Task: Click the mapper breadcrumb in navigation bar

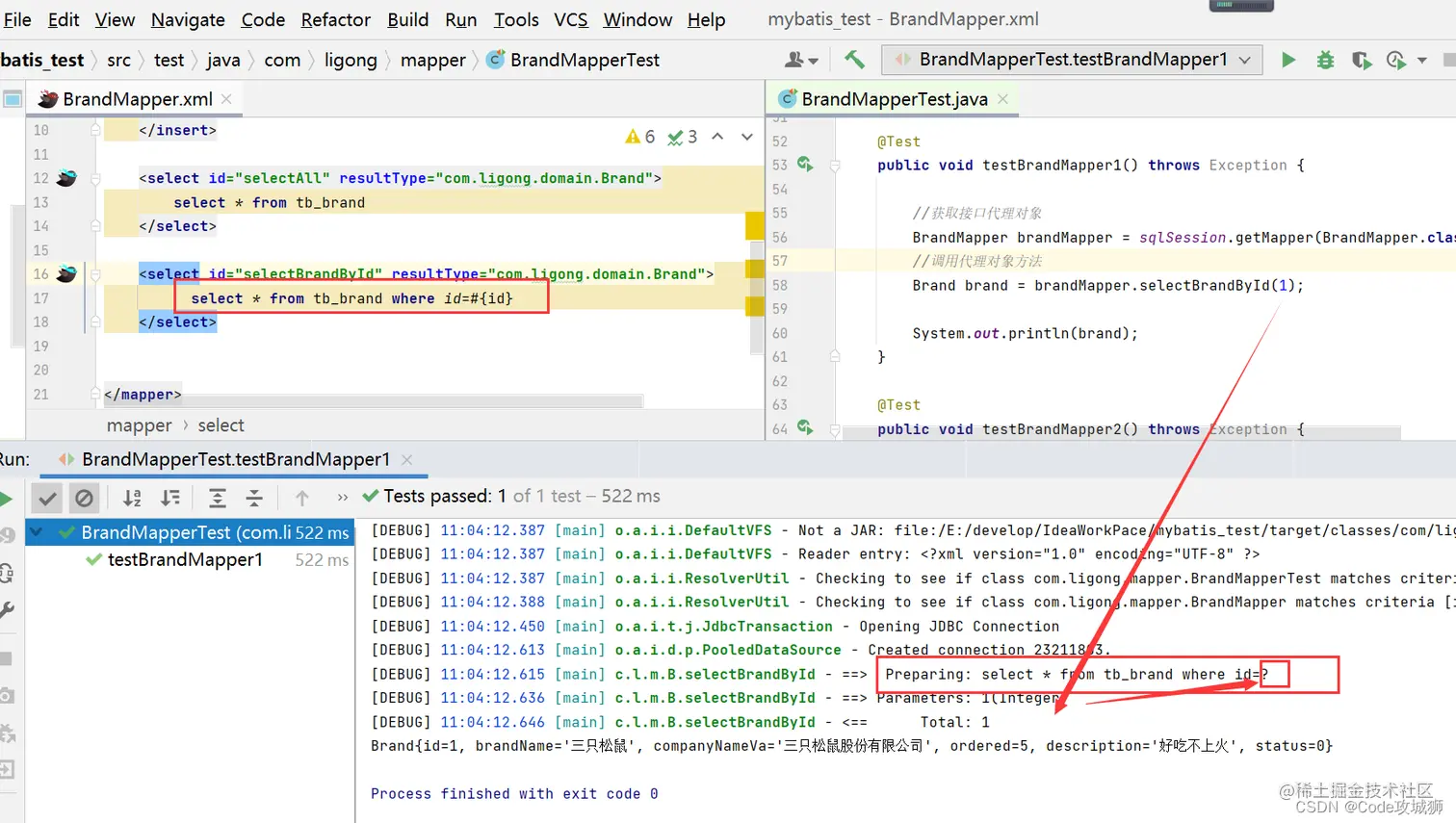Action: coord(433,60)
